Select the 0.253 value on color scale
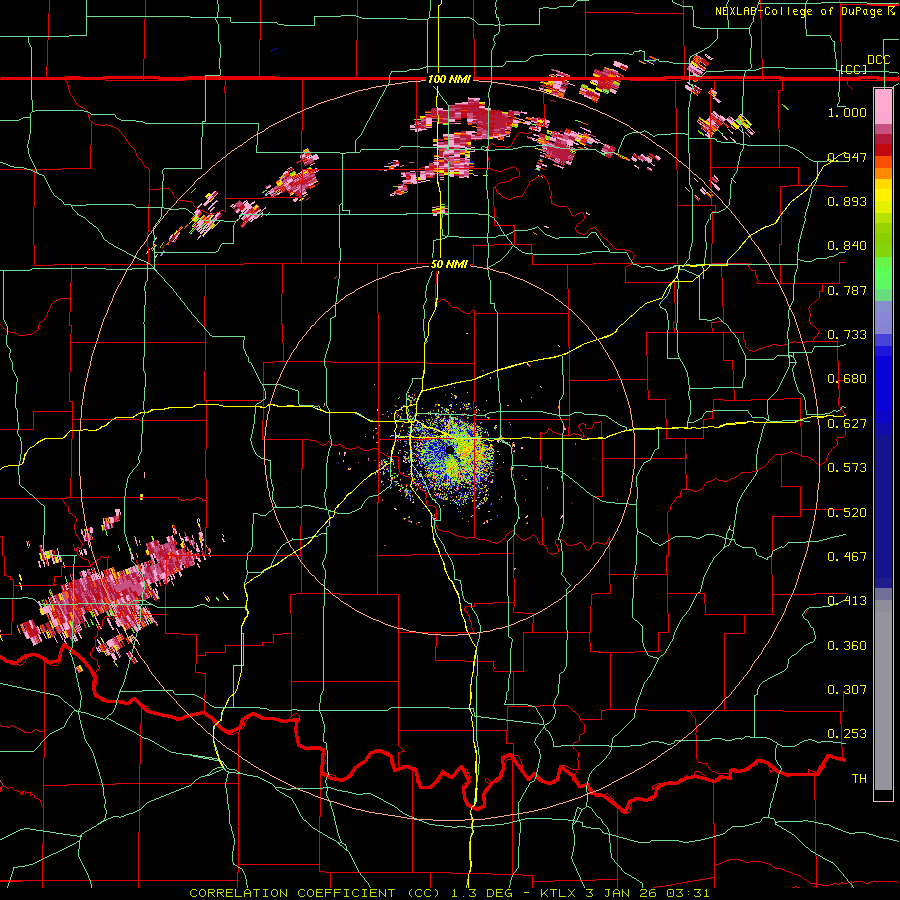The width and height of the screenshot is (900, 900). 847,734
